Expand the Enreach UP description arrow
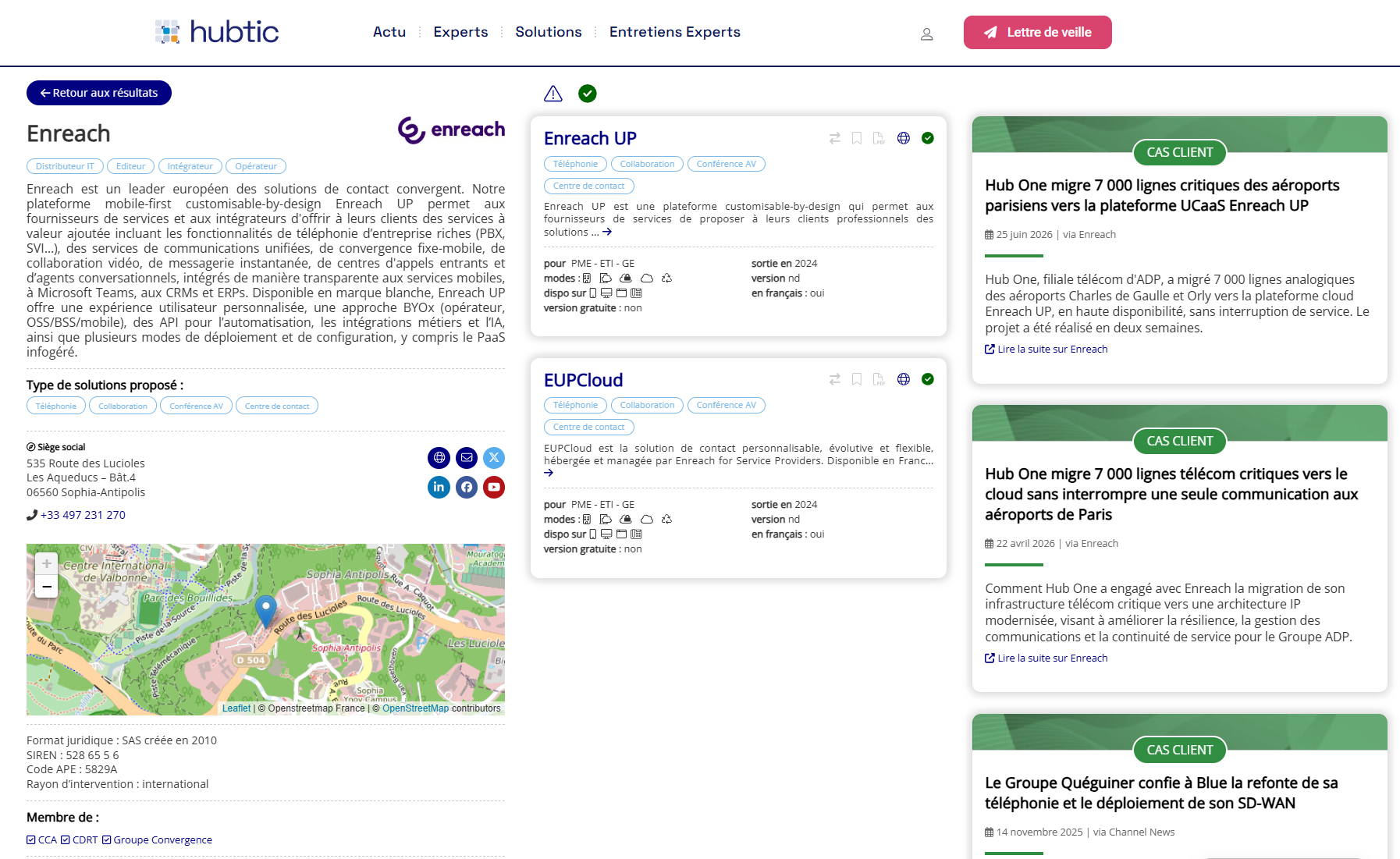Image resolution: width=1400 pixels, height=859 pixels. (607, 232)
